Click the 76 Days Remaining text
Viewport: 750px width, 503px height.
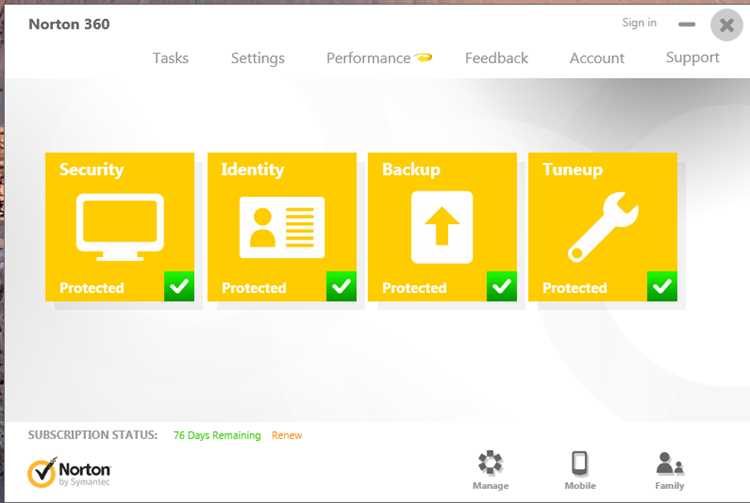[217, 435]
